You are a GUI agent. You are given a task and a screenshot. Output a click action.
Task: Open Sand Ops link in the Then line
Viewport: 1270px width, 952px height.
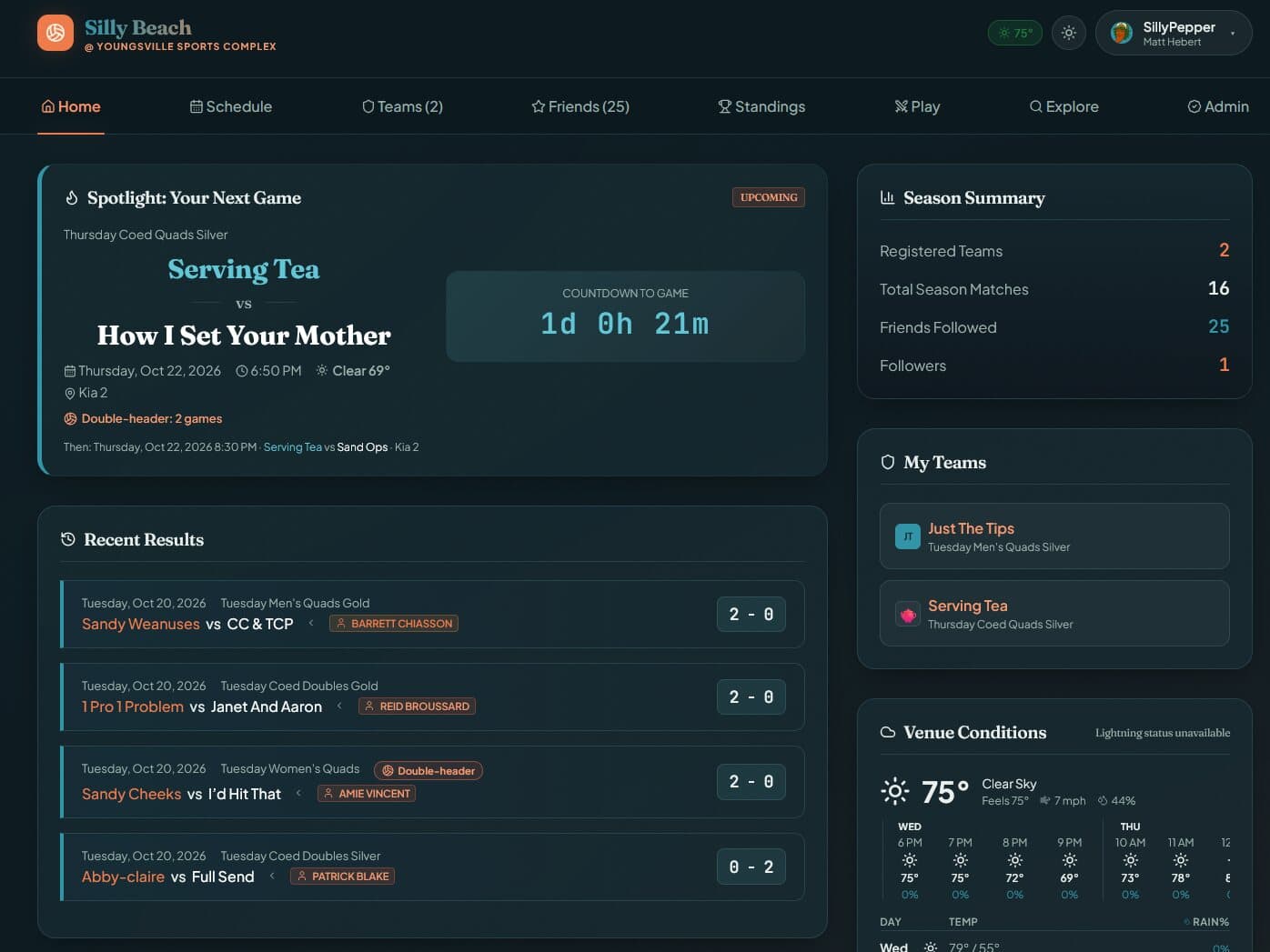pyautogui.click(x=362, y=447)
